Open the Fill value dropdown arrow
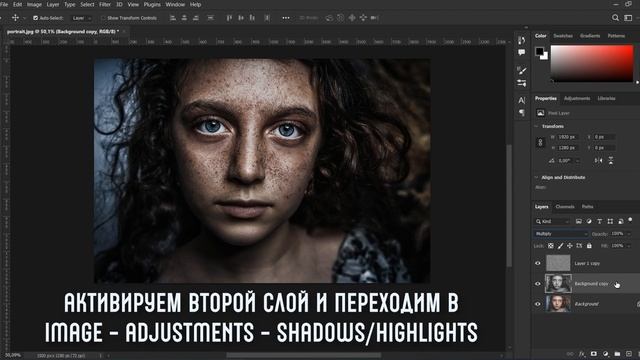Viewport: 640px width, 360px height. (x=629, y=246)
